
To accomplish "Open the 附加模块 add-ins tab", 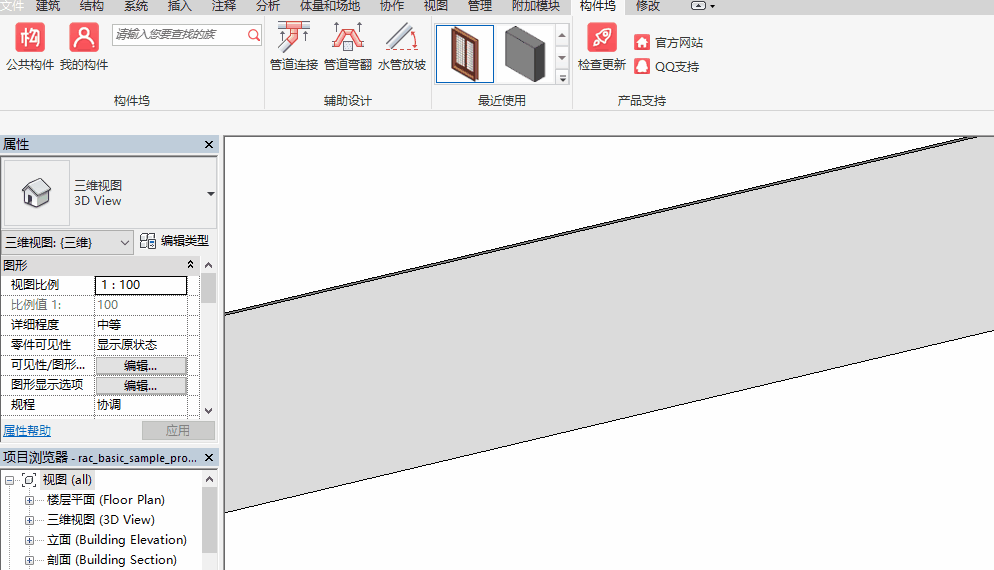I will click(536, 6).
